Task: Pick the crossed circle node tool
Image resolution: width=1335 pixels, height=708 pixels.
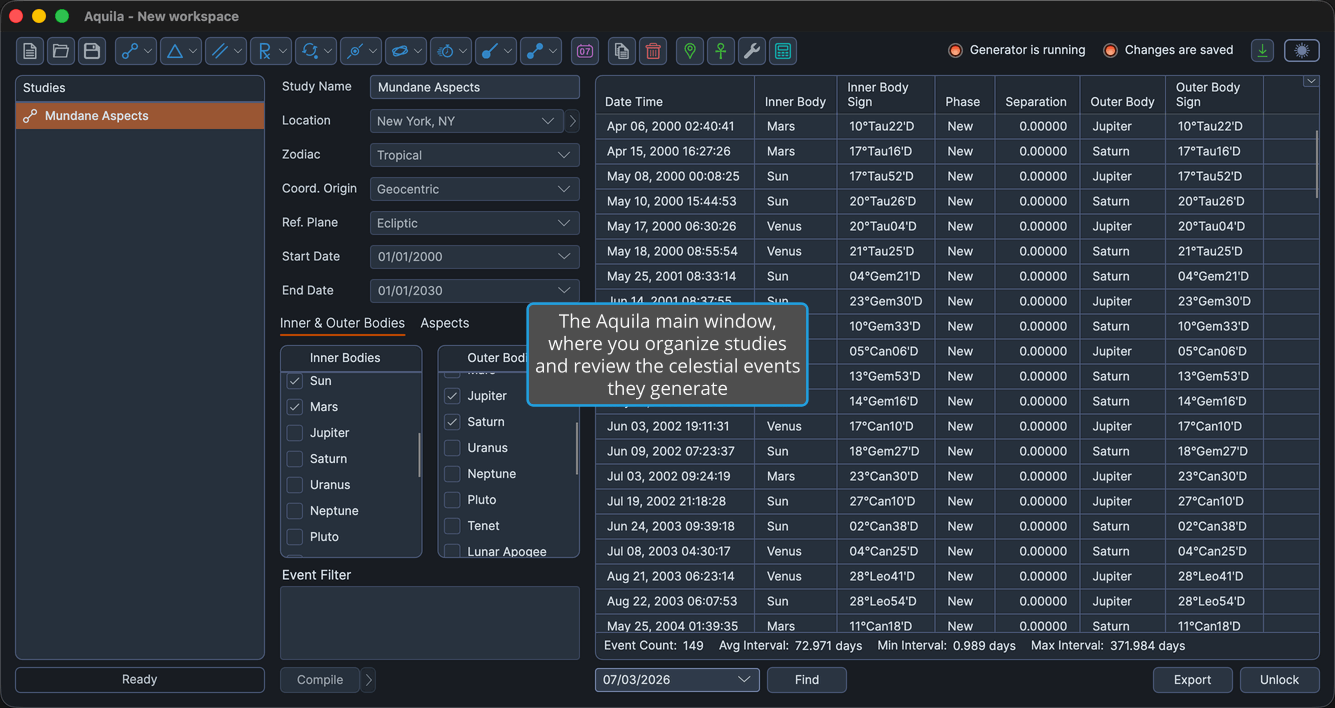Action: (x=361, y=51)
